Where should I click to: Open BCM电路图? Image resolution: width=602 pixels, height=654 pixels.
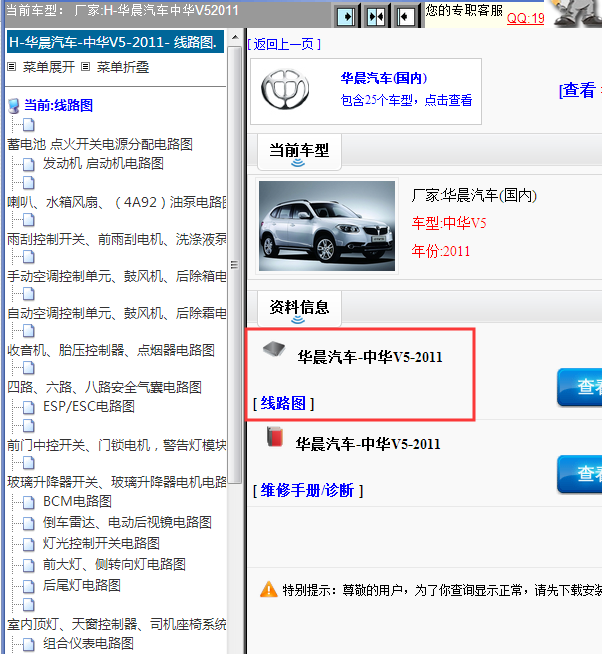tap(77, 501)
